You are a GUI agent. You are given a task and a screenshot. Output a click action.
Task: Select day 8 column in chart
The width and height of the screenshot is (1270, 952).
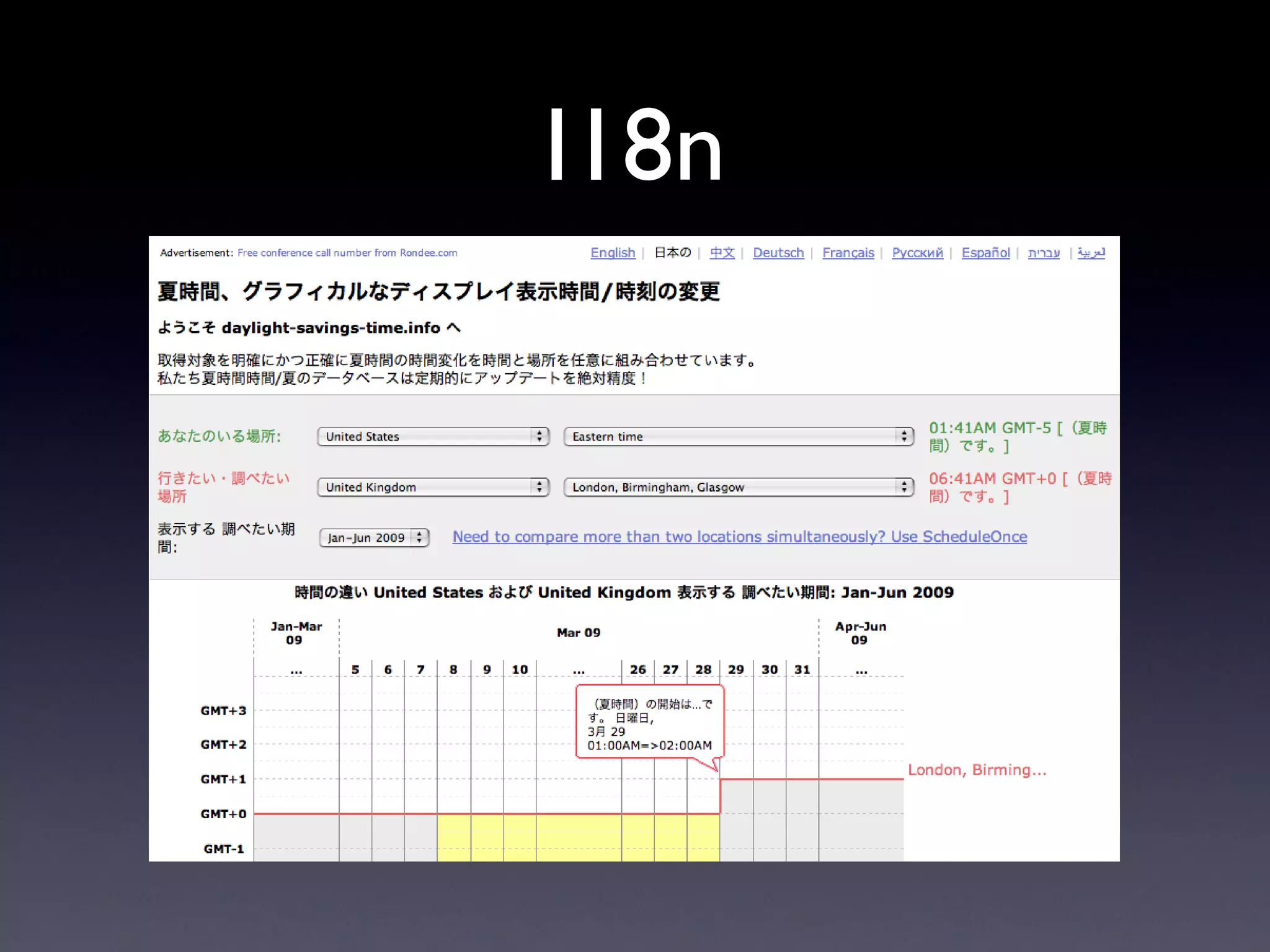(454, 669)
